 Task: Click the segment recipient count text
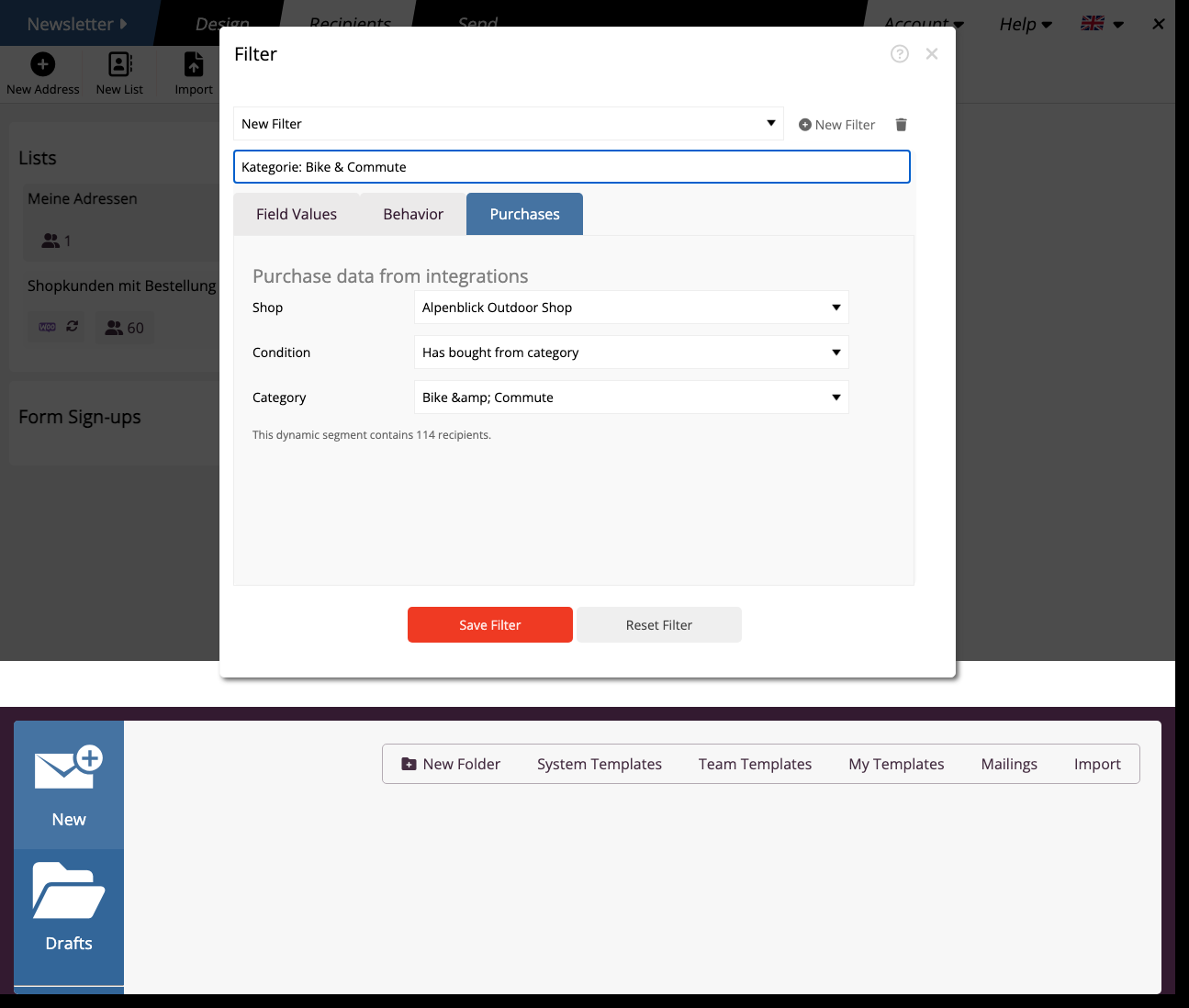click(372, 435)
